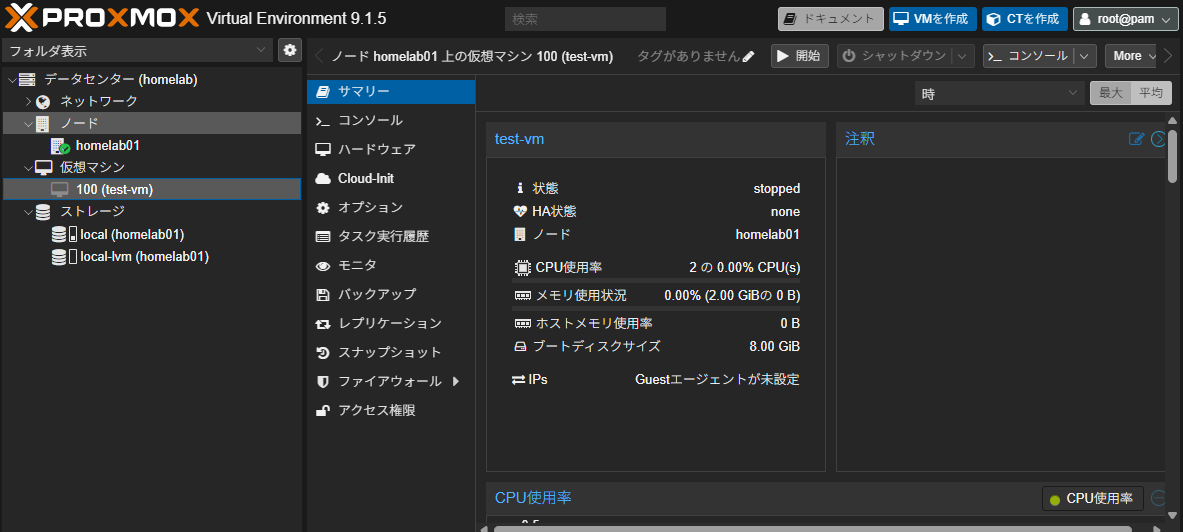Viewport: 1183px width, 532px height.
Task: Click the heartbeat icon beside HA状態
Action: [x=520, y=212]
